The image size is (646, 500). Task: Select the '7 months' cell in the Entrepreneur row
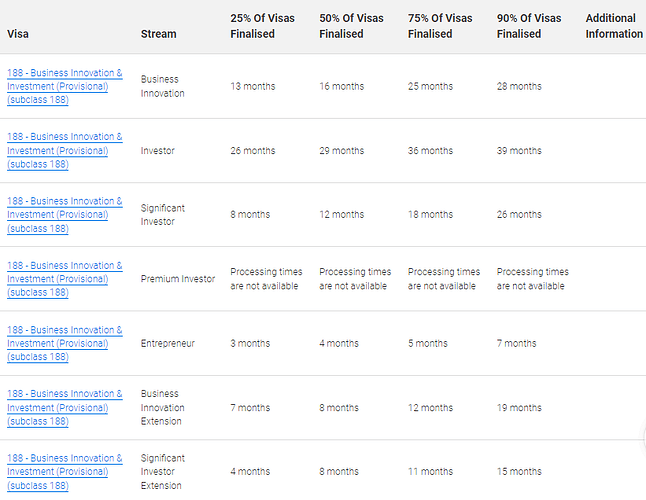(517, 343)
